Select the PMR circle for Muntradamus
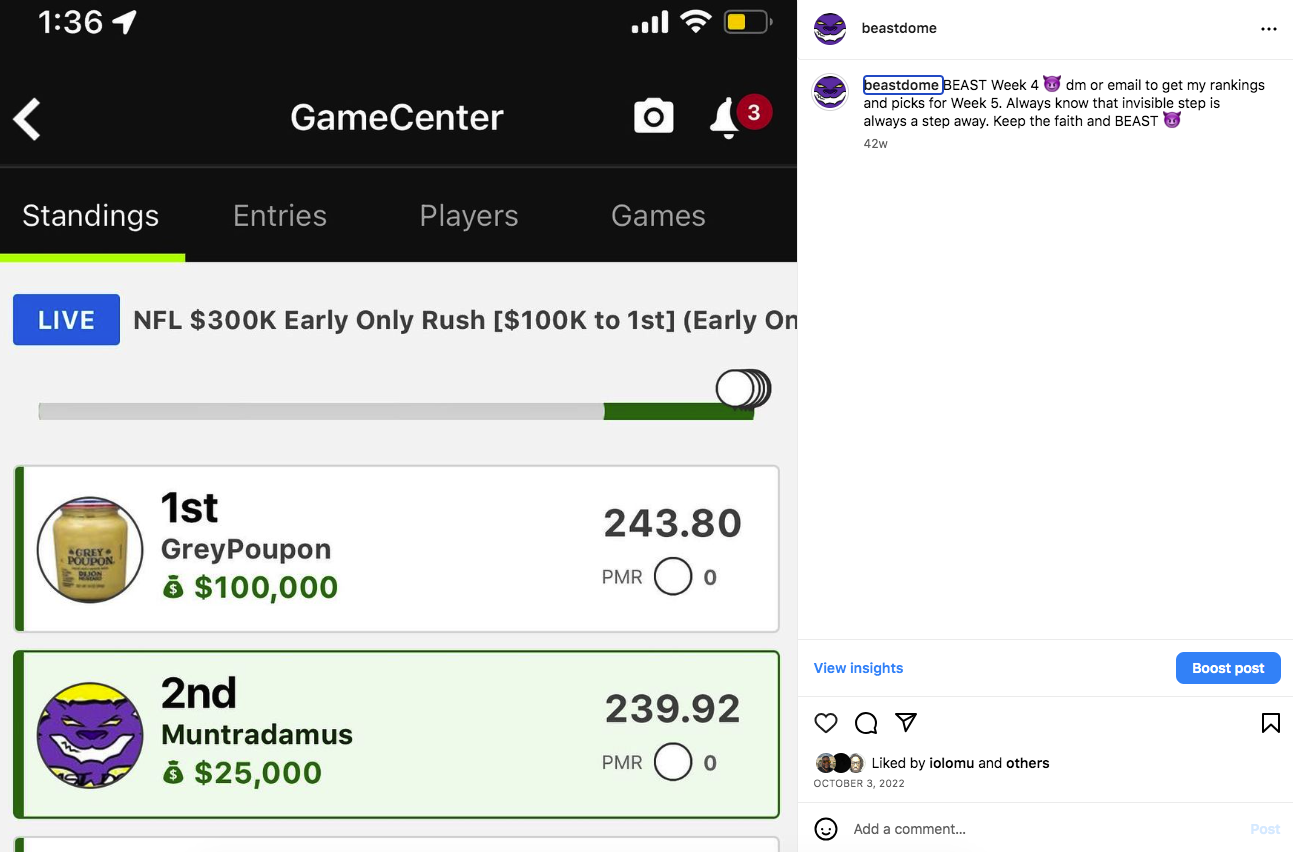Viewport: 1293px width, 852px height. [x=673, y=763]
